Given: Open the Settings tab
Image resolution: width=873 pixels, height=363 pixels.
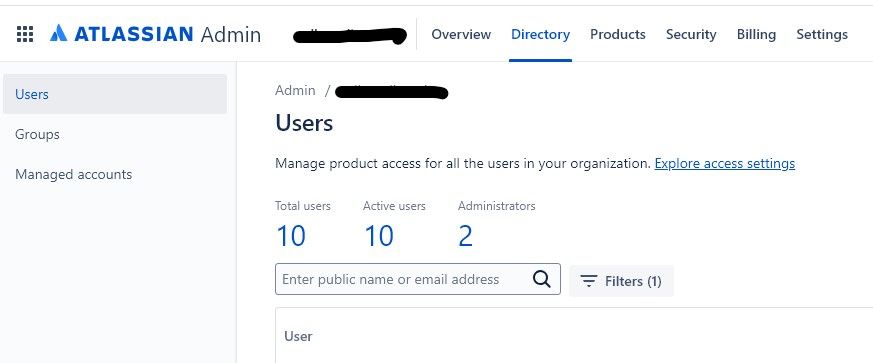Looking at the screenshot, I should pos(822,35).
